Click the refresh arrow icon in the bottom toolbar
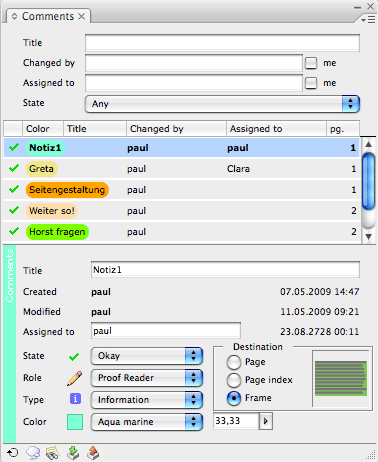Screen dimensions: 378x462 point(13,453)
